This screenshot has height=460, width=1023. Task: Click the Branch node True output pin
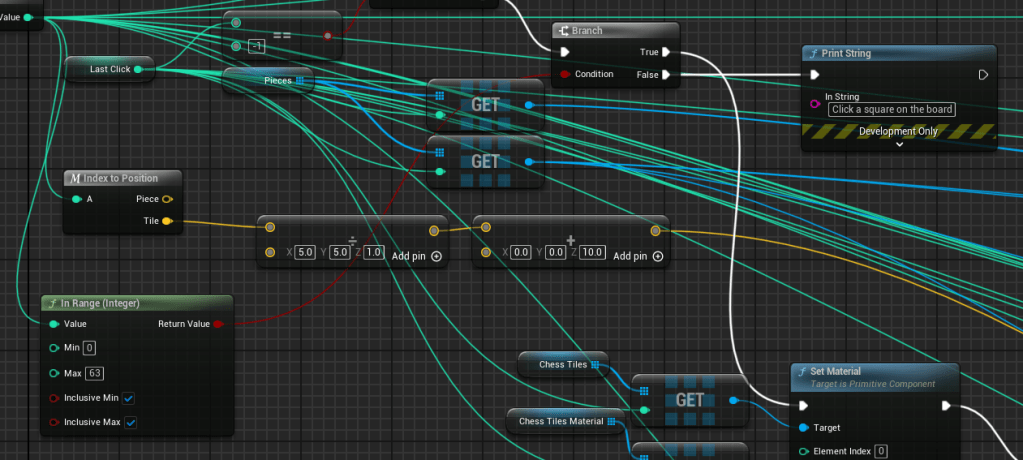(x=665, y=52)
